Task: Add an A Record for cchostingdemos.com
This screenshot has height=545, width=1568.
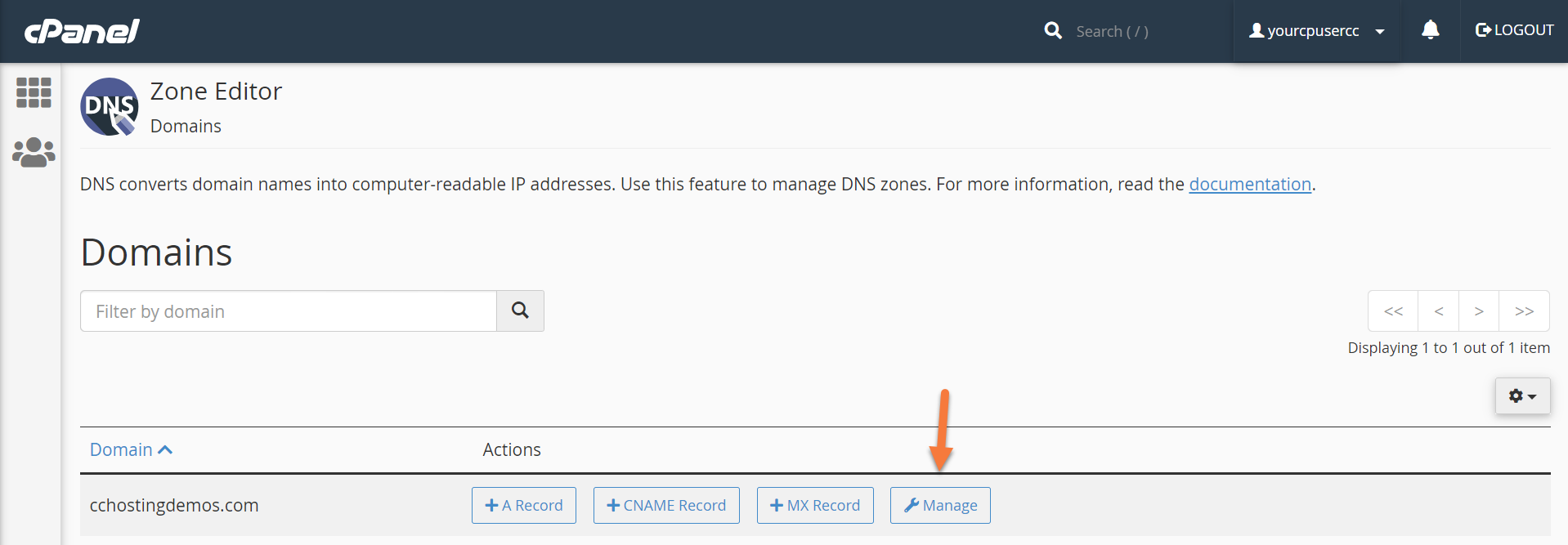Action: [x=524, y=505]
